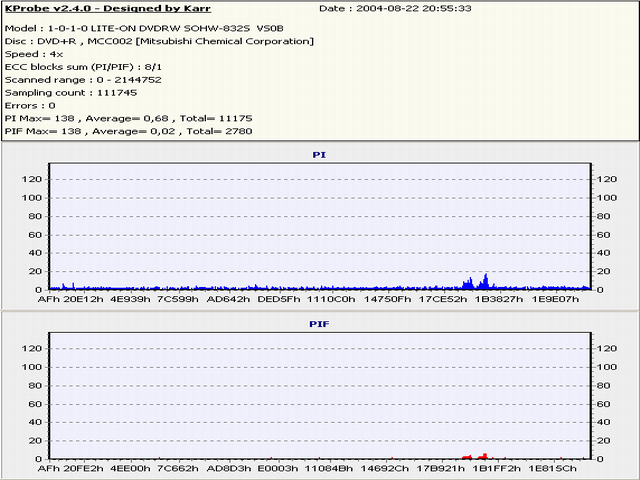
Task: Click the PIF Max= 138 statistics line
Action: (x=129, y=131)
